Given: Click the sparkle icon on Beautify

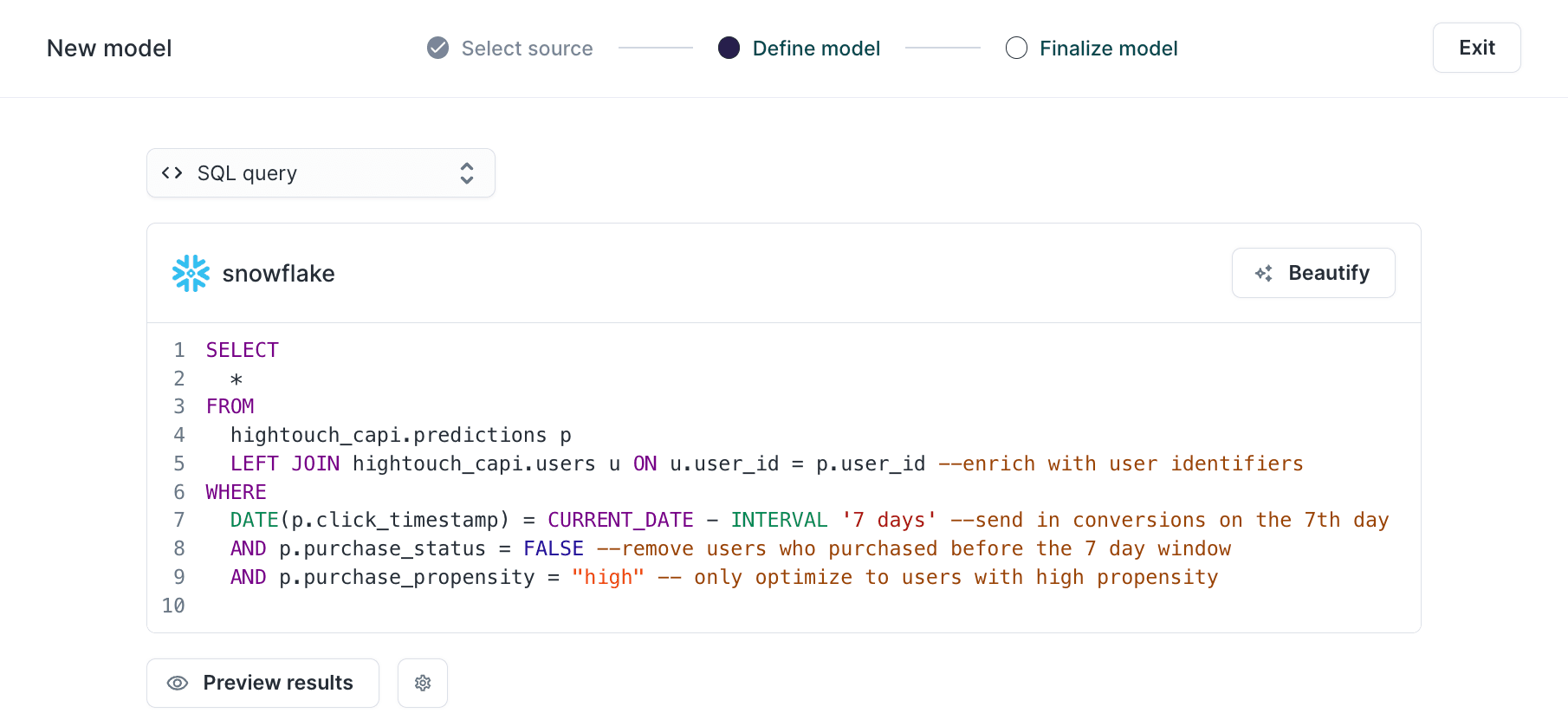Looking at the screenshot, I should click(1264, 274).
